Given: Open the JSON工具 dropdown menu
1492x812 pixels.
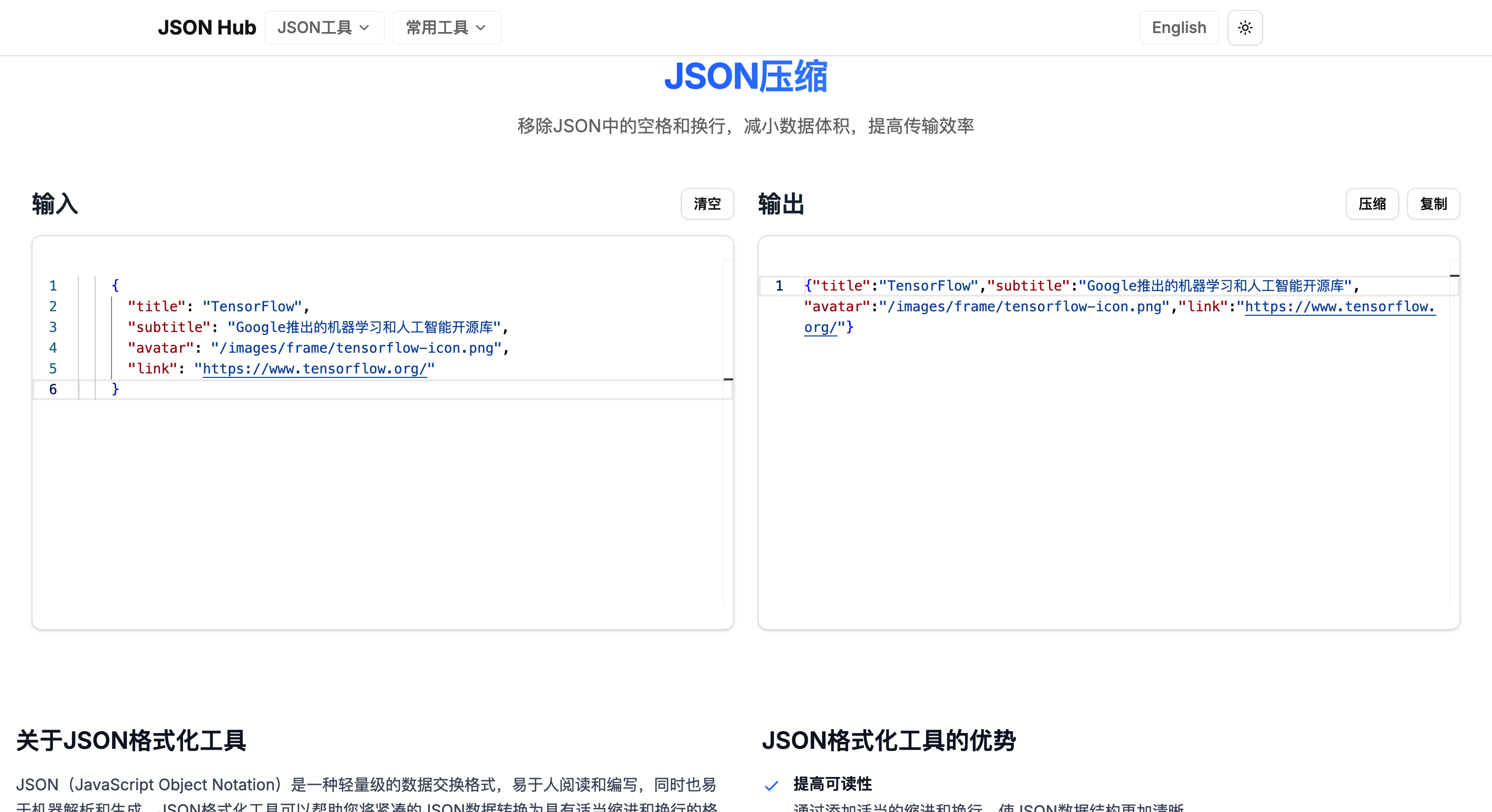Looking at the screenshot, I should pos(324,27).
